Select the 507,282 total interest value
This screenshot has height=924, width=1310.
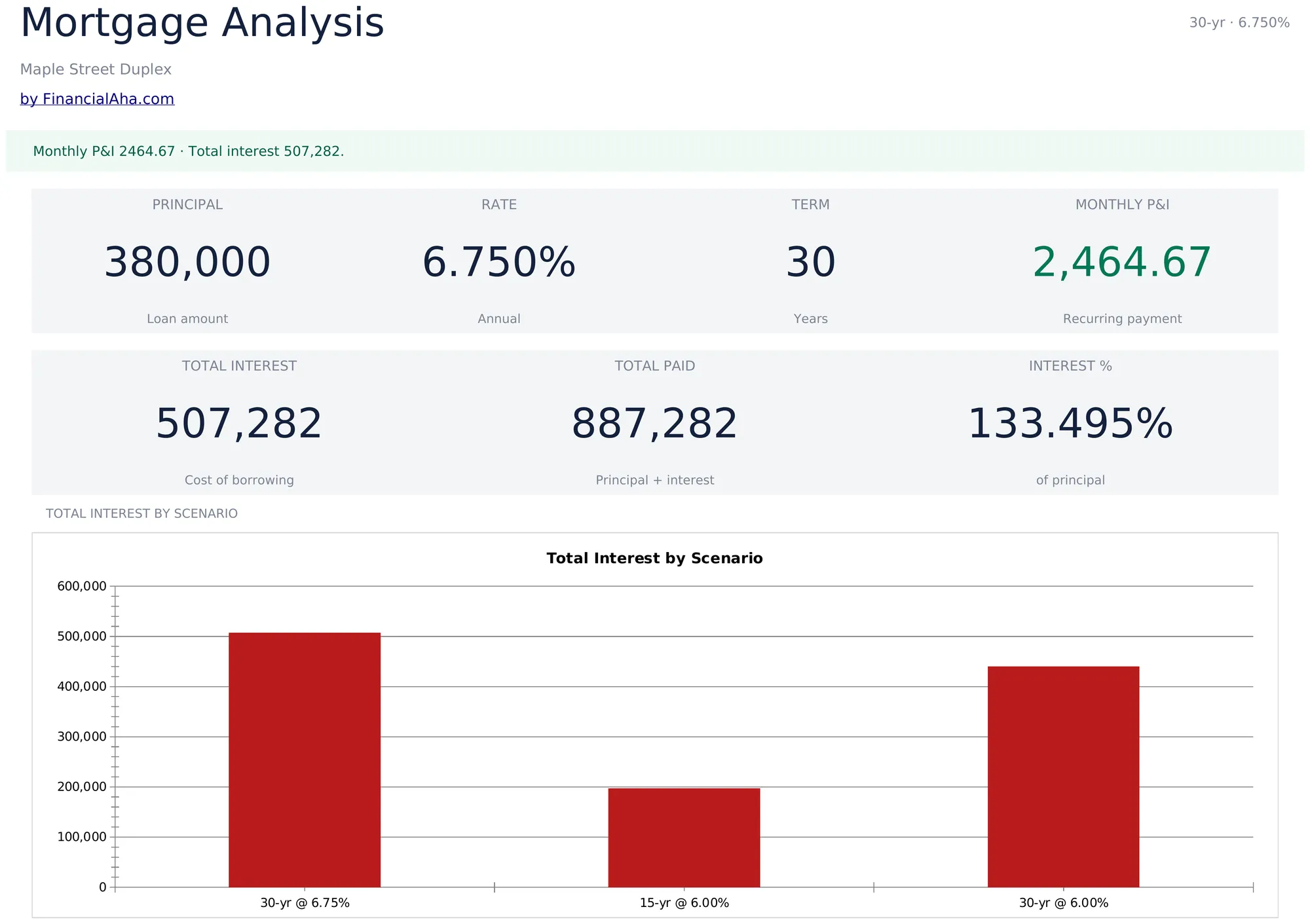coord(239,424)
